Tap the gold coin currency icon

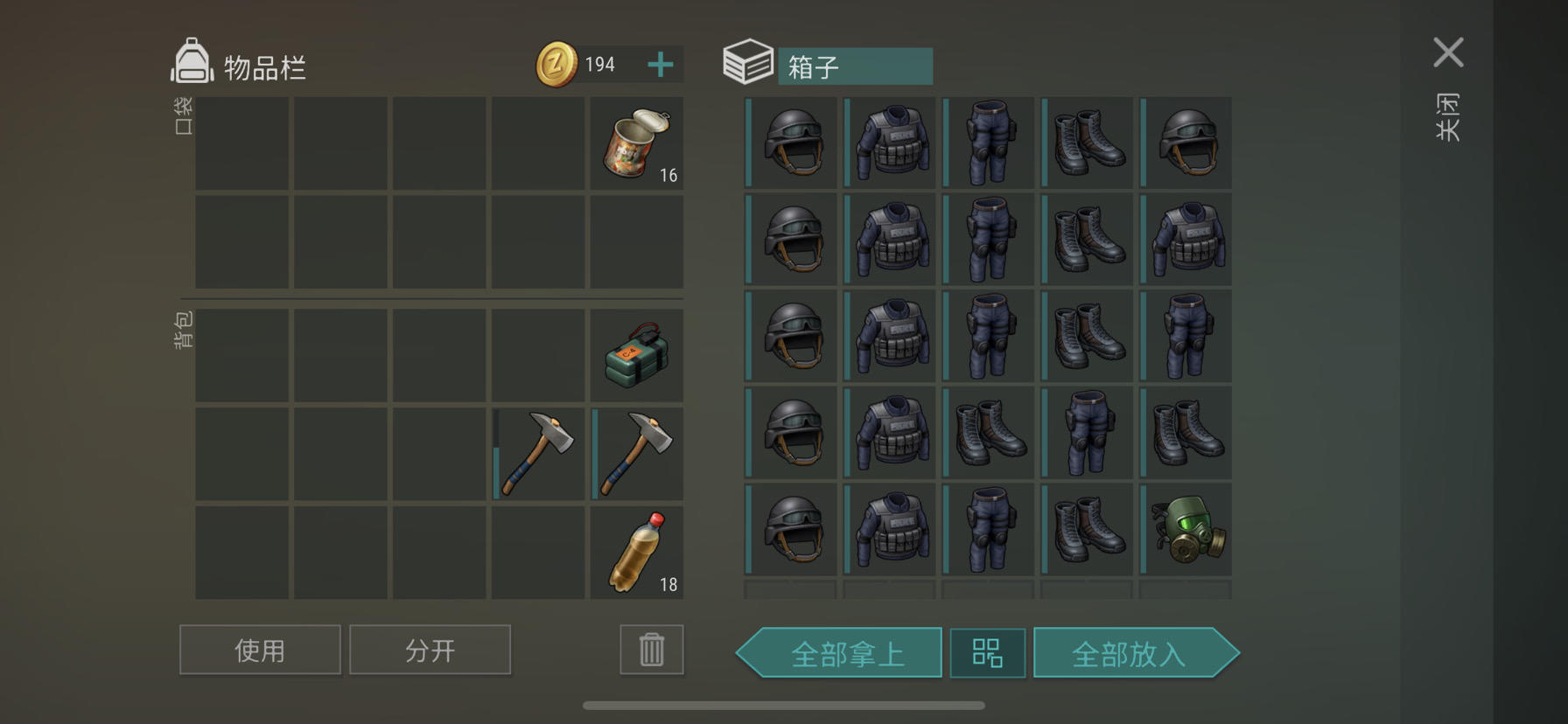(x=556, y=64)
